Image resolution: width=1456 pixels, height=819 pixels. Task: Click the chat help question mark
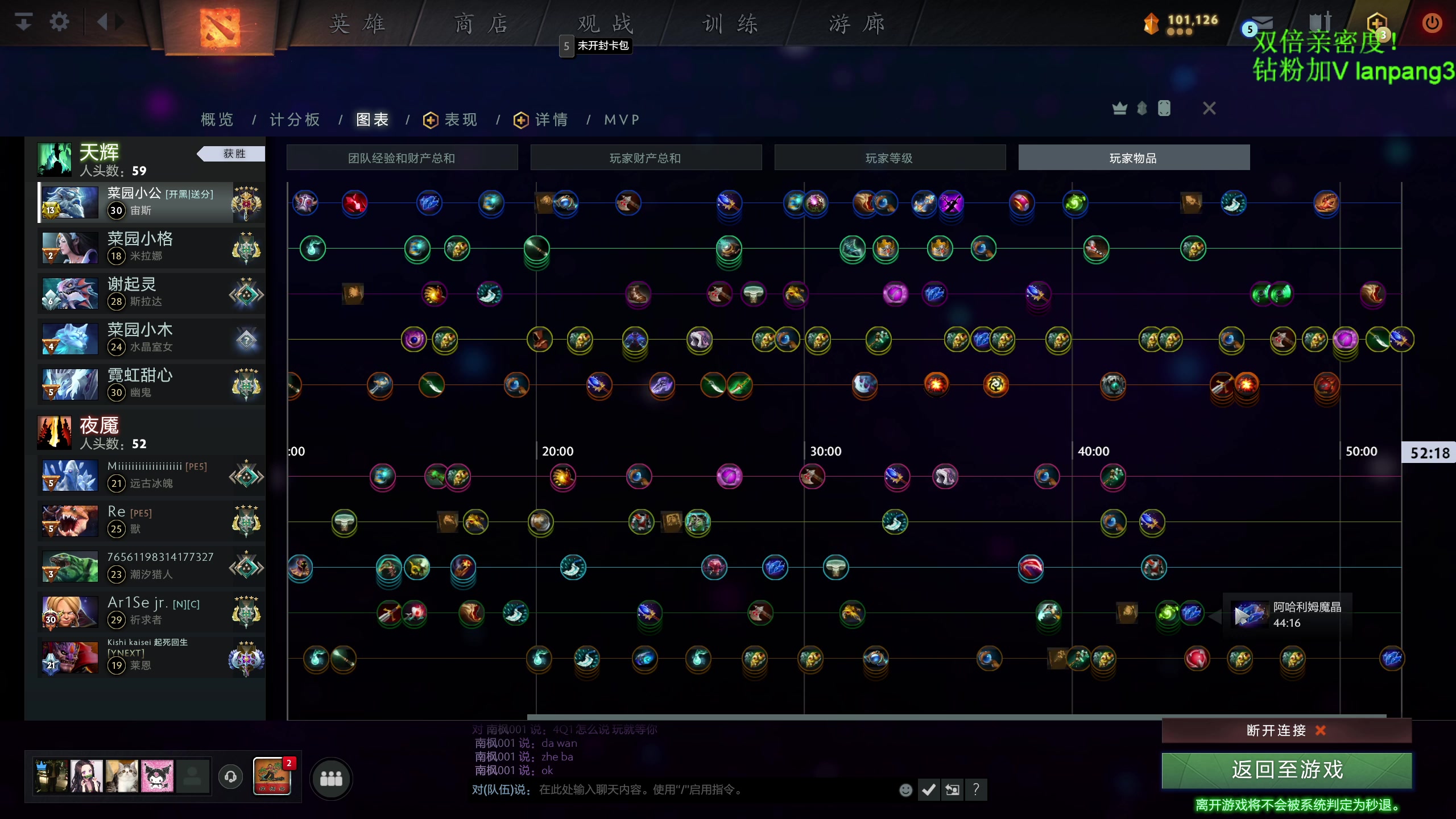point(976,789)
